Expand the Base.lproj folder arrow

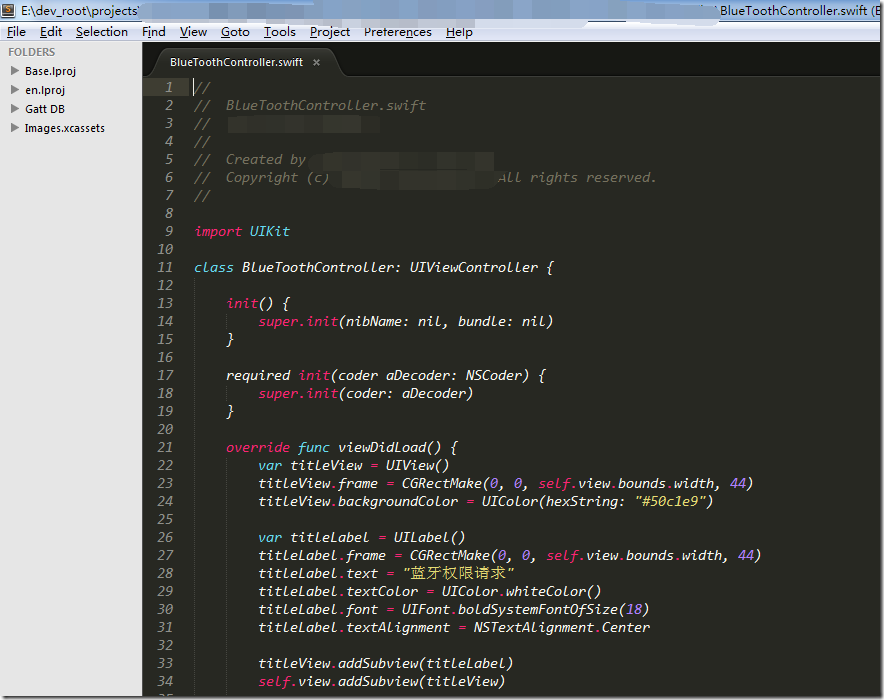coord(15,70)
